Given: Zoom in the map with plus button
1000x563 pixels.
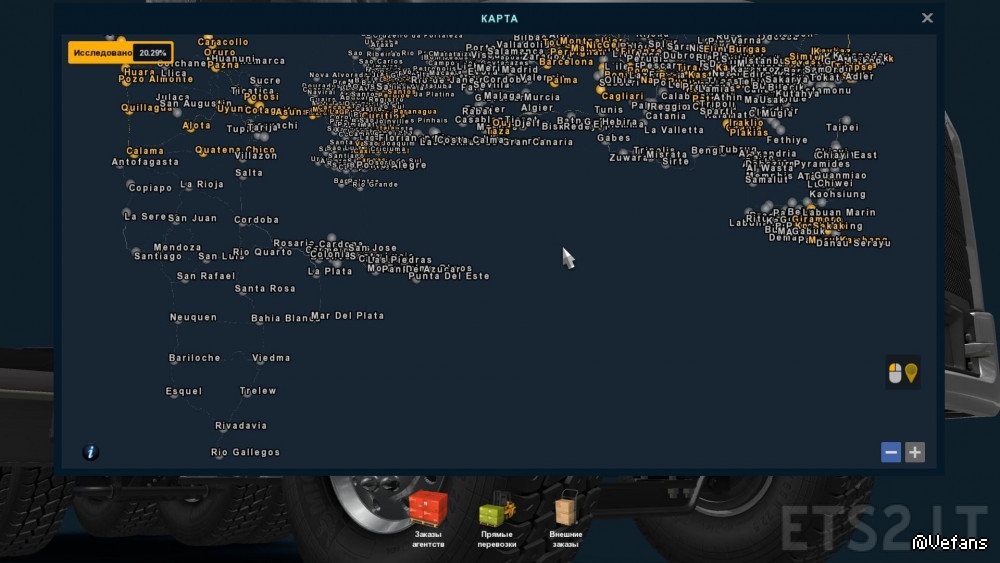Looking at the screenshot, I should pyautogui.click(x=915, y=452).
